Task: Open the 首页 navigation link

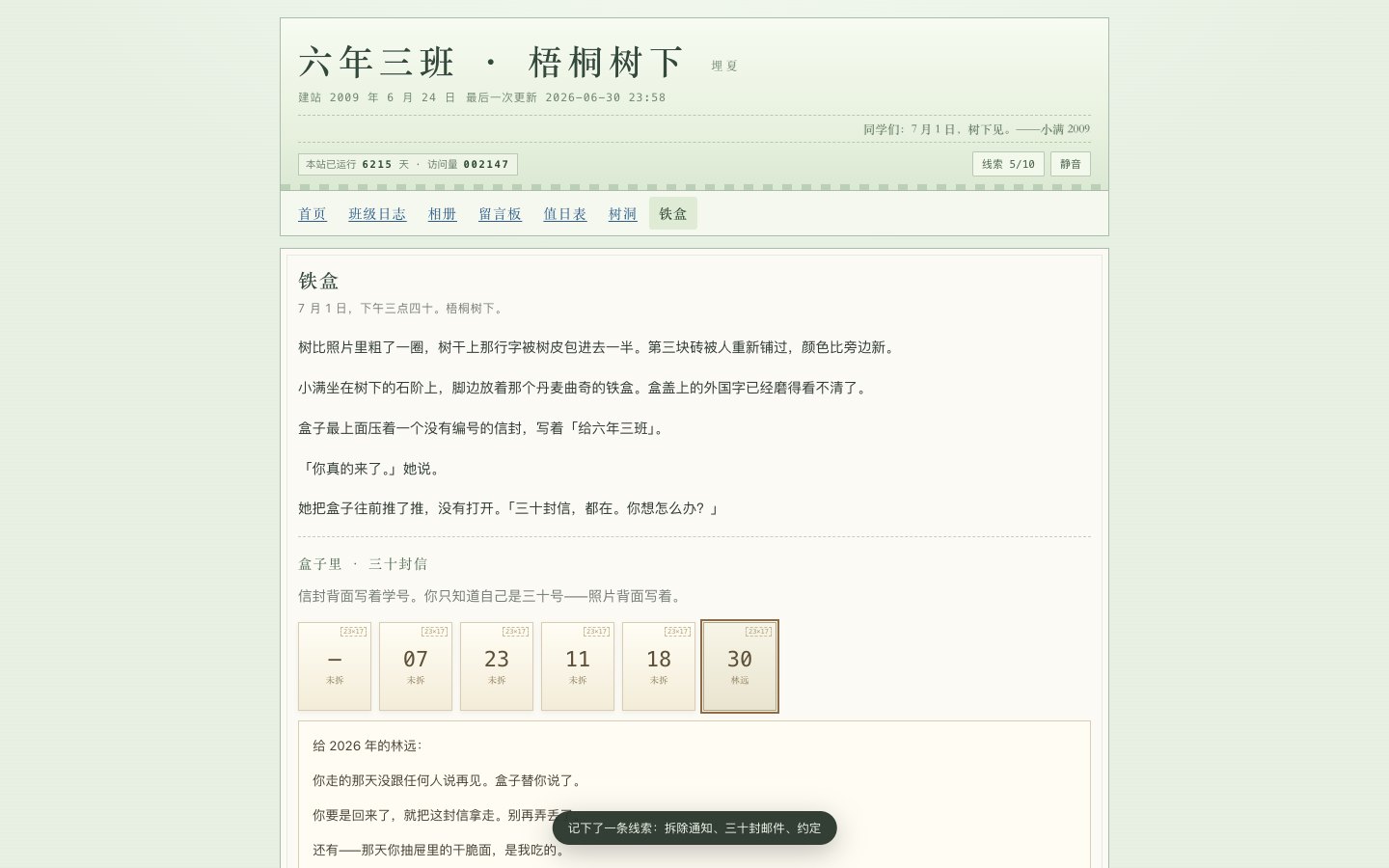Action: [x=313, y=214]
